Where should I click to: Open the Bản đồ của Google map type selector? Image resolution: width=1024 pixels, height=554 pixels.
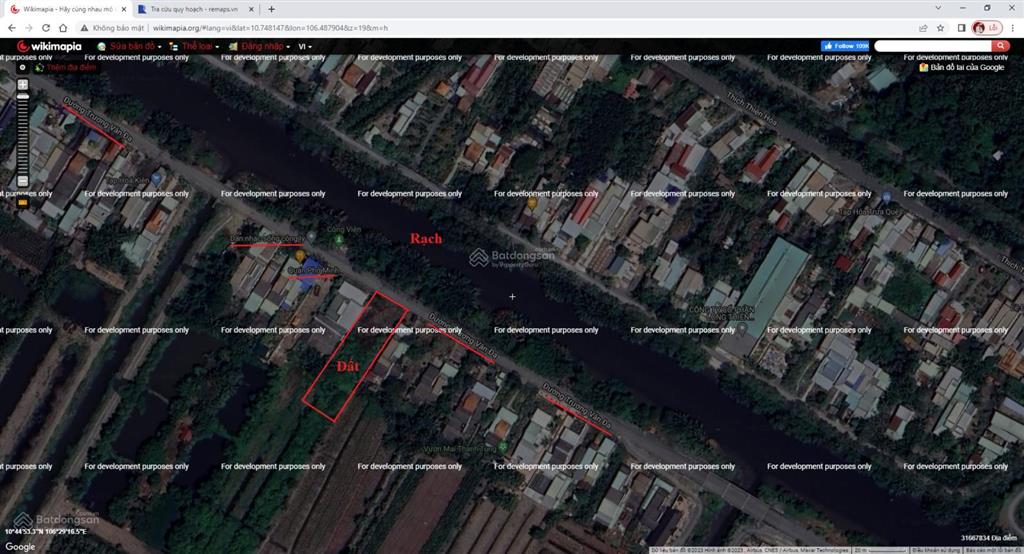point(962,67)
